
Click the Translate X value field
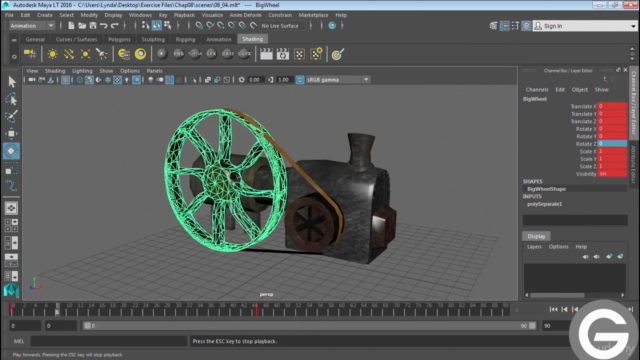(x=612, y=106)
